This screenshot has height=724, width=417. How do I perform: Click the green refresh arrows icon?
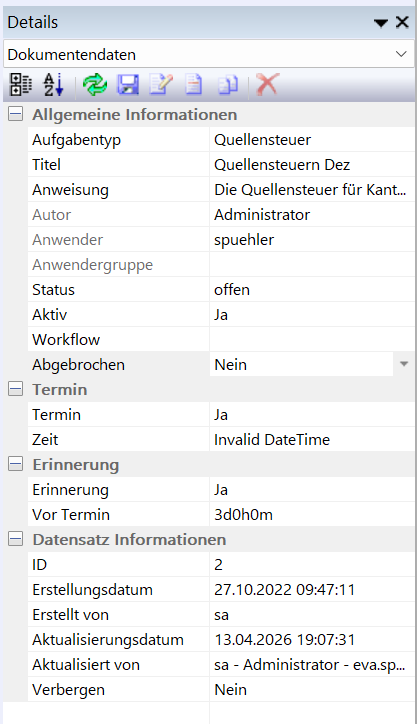coord(95,85)
